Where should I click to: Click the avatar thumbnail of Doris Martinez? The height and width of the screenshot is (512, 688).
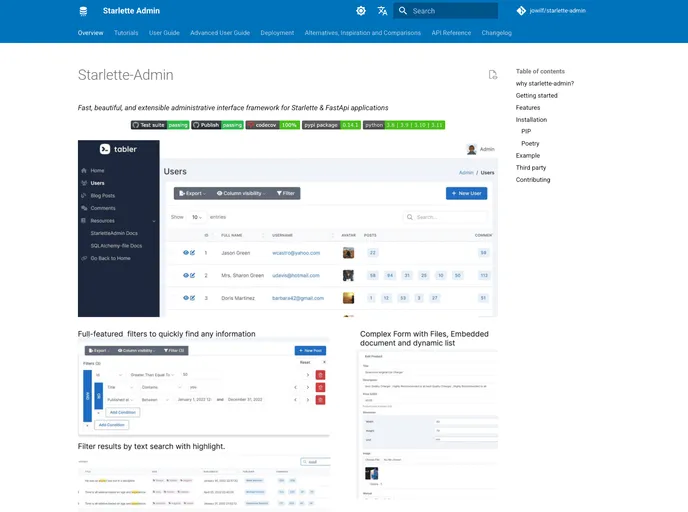[x=348, y=298]
